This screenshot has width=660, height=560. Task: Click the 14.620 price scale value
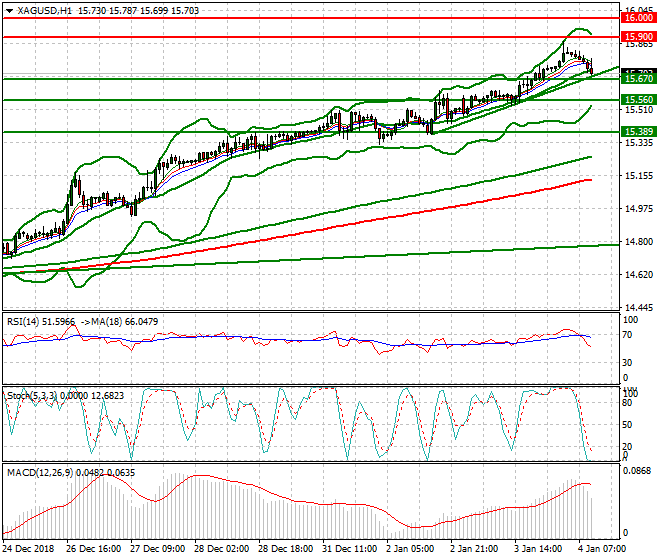point(639,275)
